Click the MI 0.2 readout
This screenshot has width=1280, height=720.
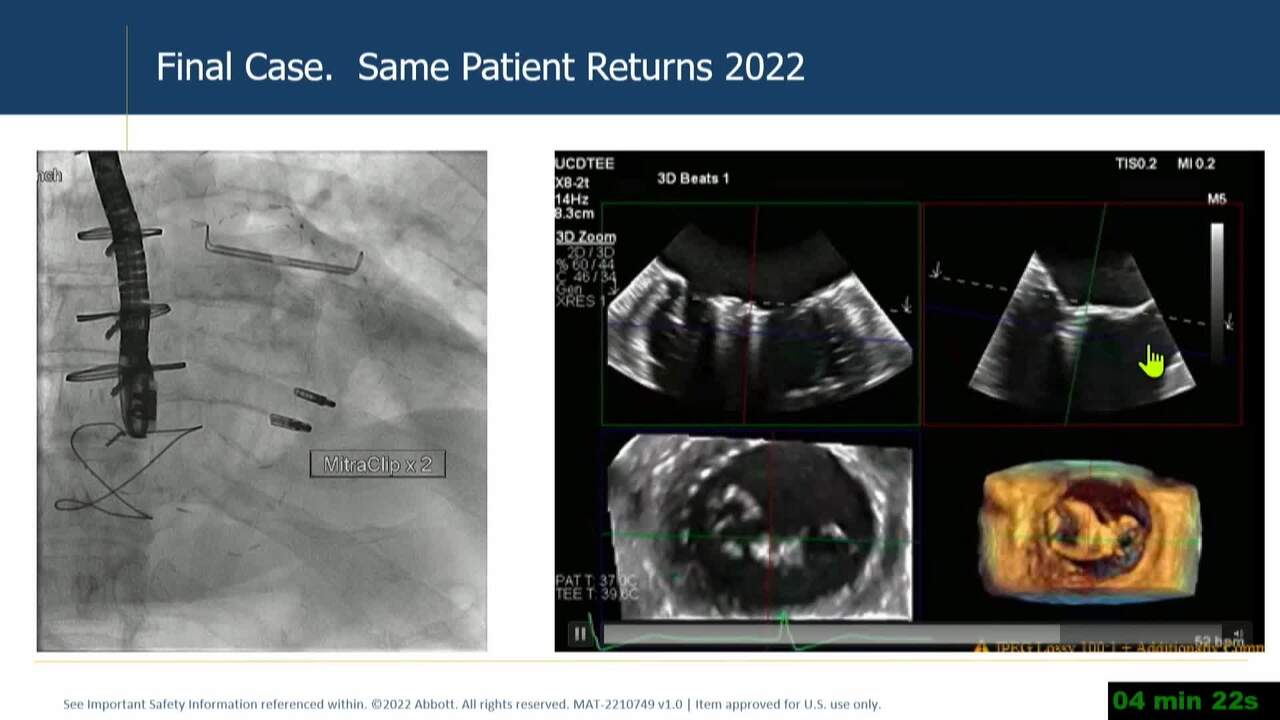(x=1197, y=163)
